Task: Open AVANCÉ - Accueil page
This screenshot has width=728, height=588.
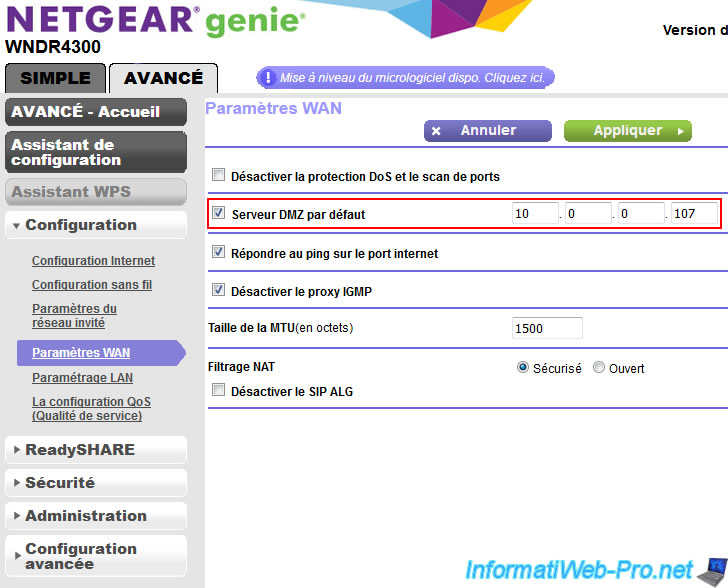Action: pos(96,112)
